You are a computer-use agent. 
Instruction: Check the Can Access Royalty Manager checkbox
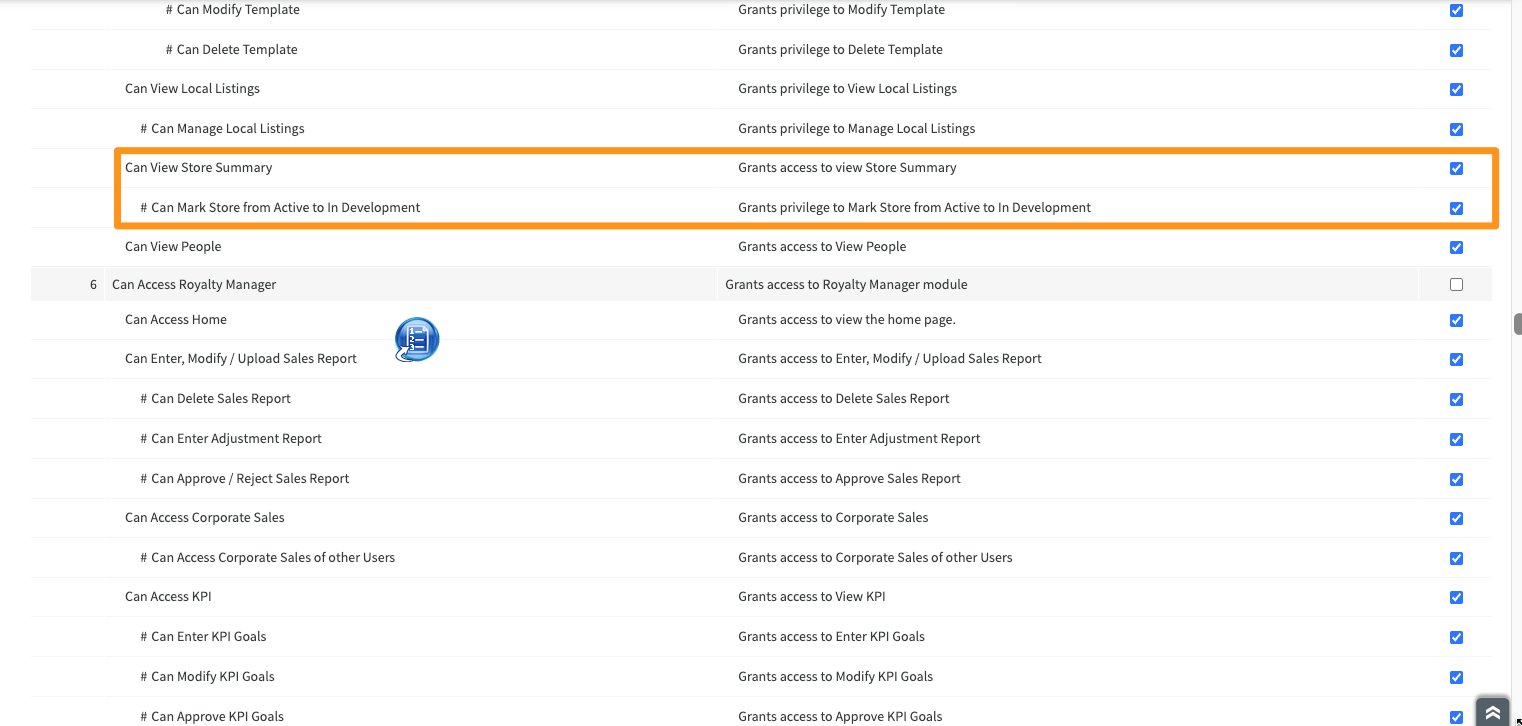1456,285
